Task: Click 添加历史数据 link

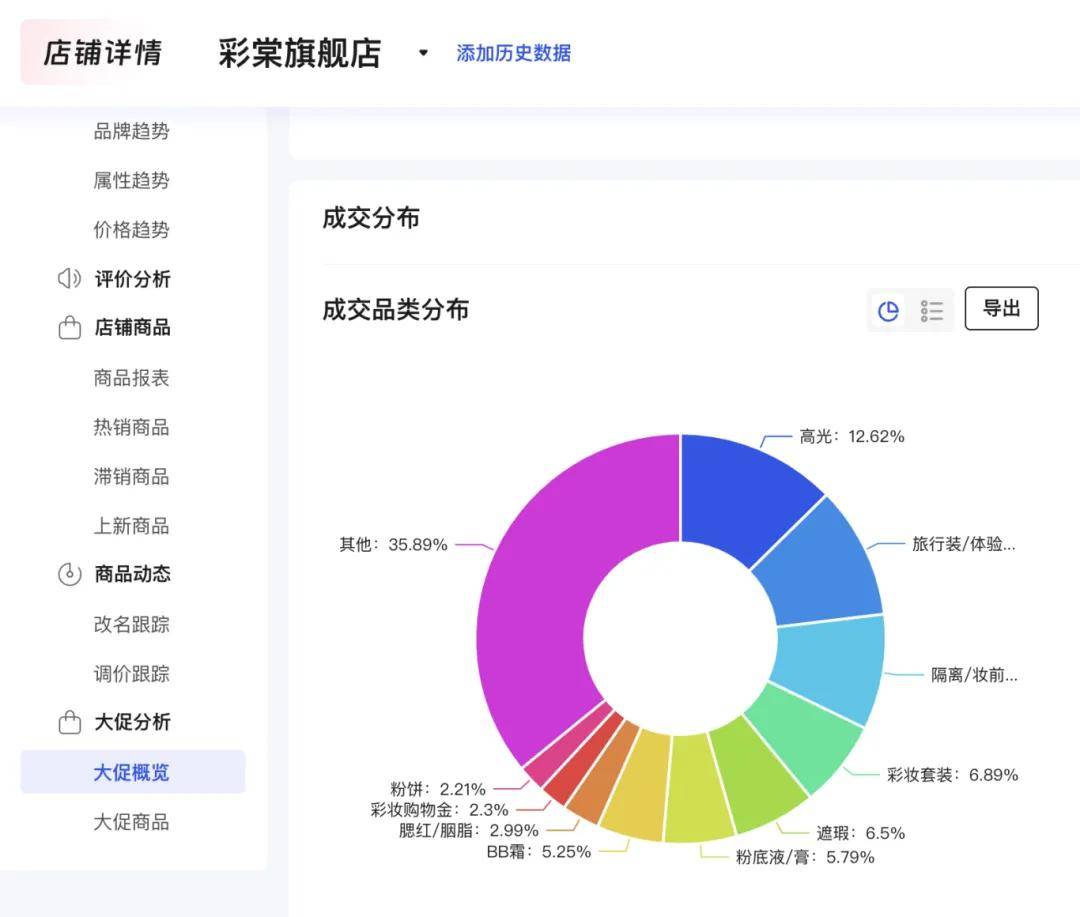Action: click(513, 53)
